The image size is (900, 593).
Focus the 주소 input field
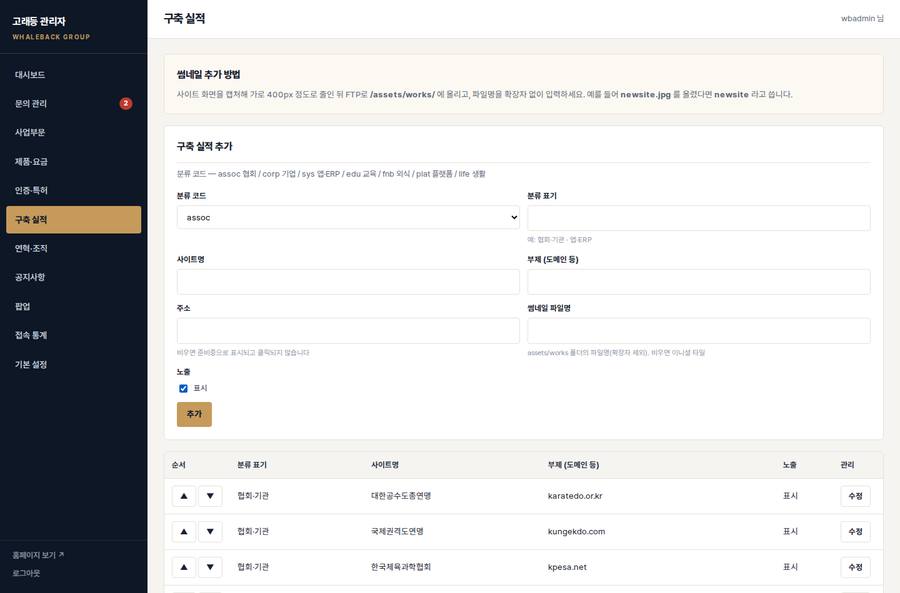tap(348, 331)
